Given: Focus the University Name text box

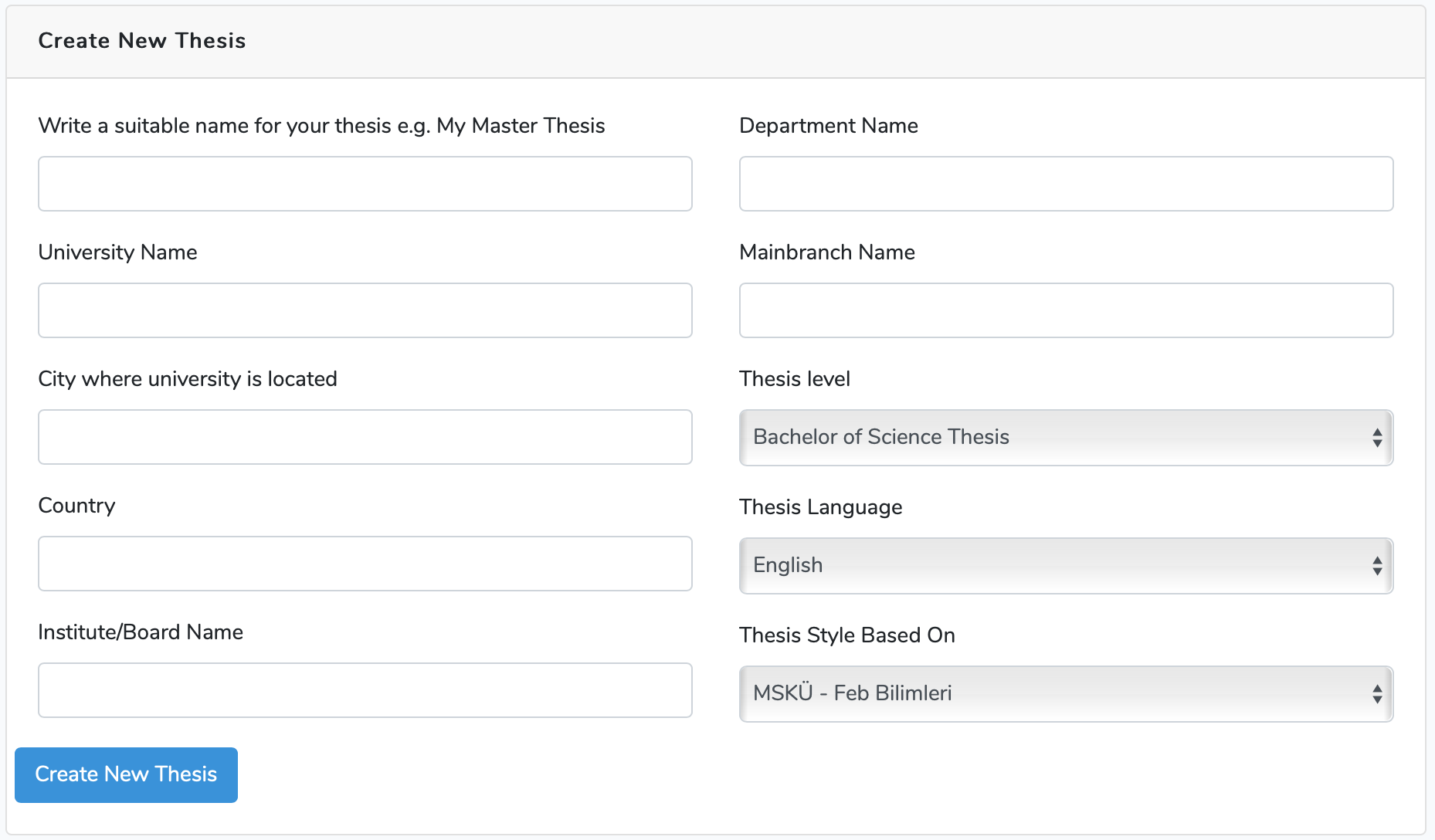Looking at the screenshot, I should (x=365, y=310).
